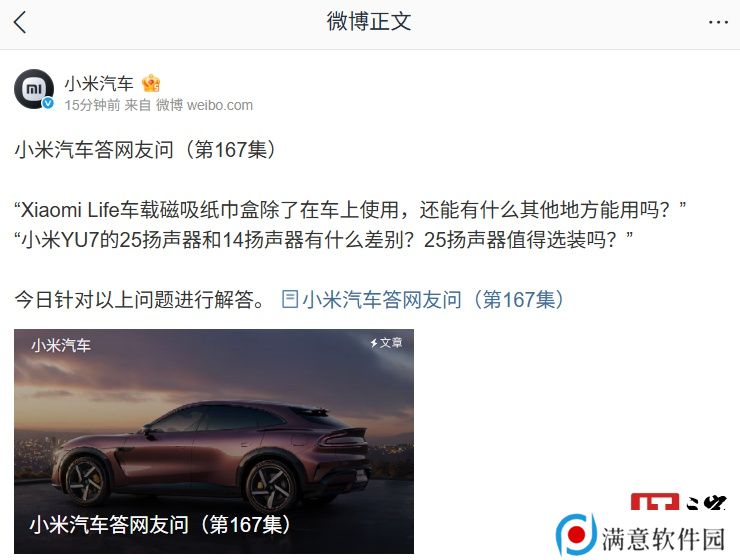Viewport: 740px width, 560px height.
Task: Click the Xiaomi Life tissue box question text
Action: [350, 210]
